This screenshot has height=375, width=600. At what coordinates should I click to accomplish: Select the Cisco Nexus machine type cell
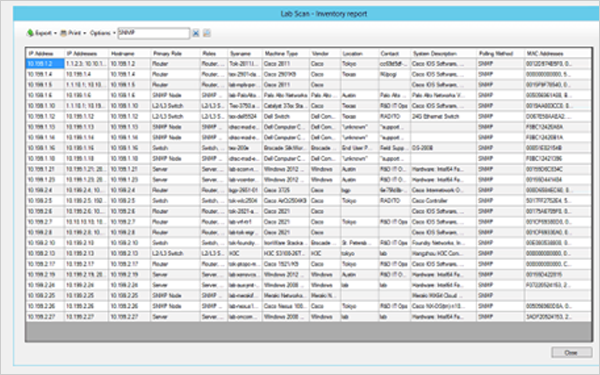pyautogui.click(x=286, y=306)
